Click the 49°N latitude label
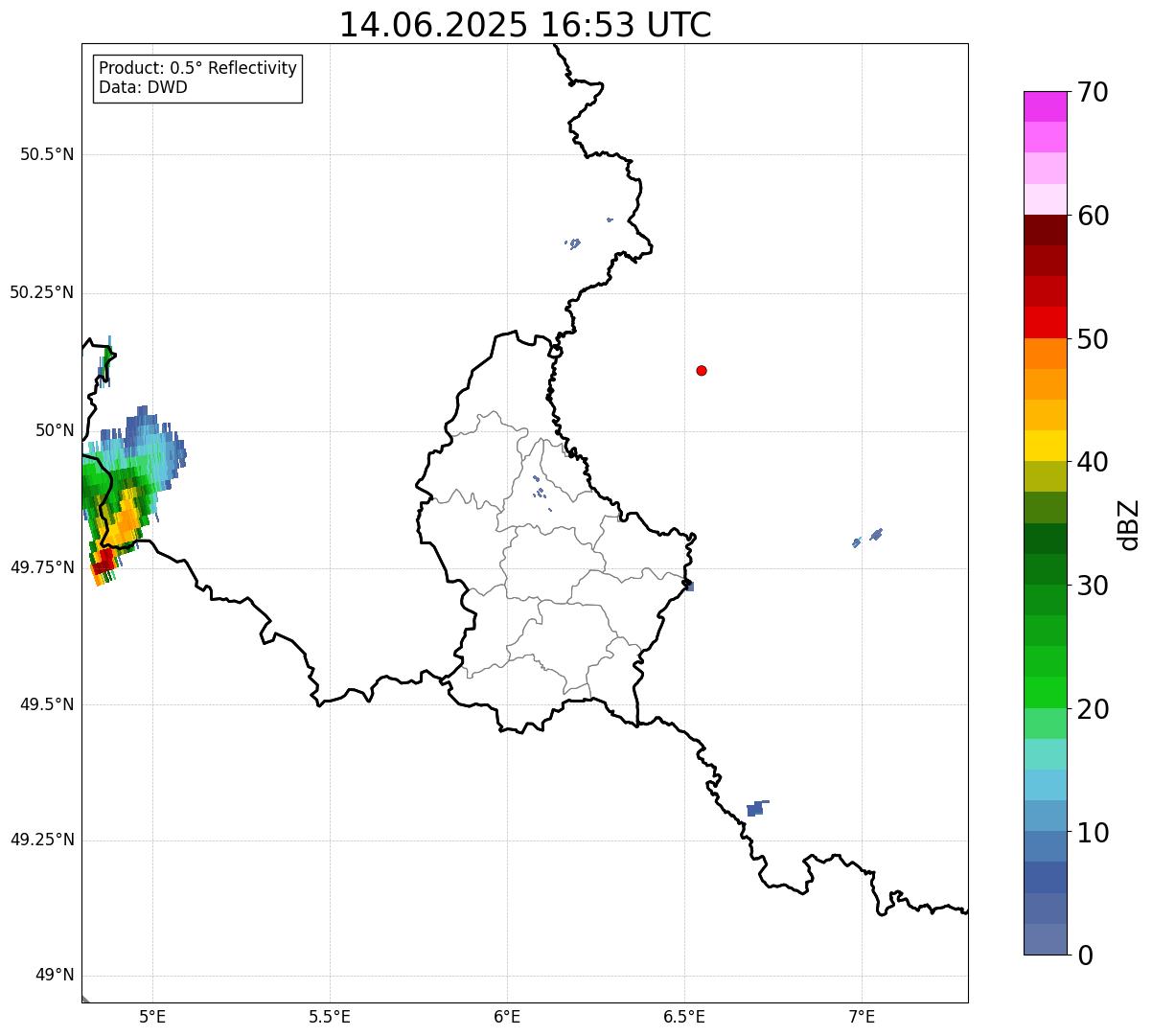This screenshot has width=1152, height=1036. [x=55, y=976]
